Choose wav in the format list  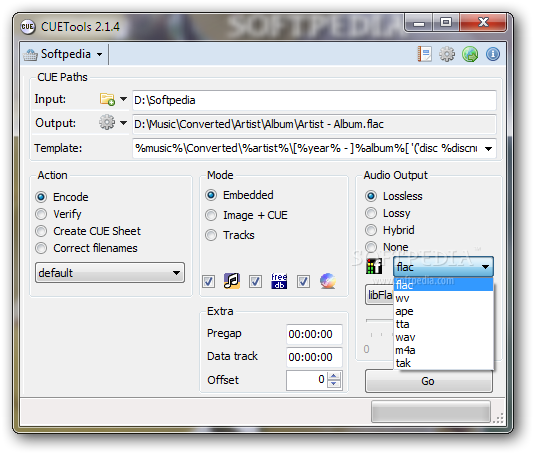(x=443, y=337)
